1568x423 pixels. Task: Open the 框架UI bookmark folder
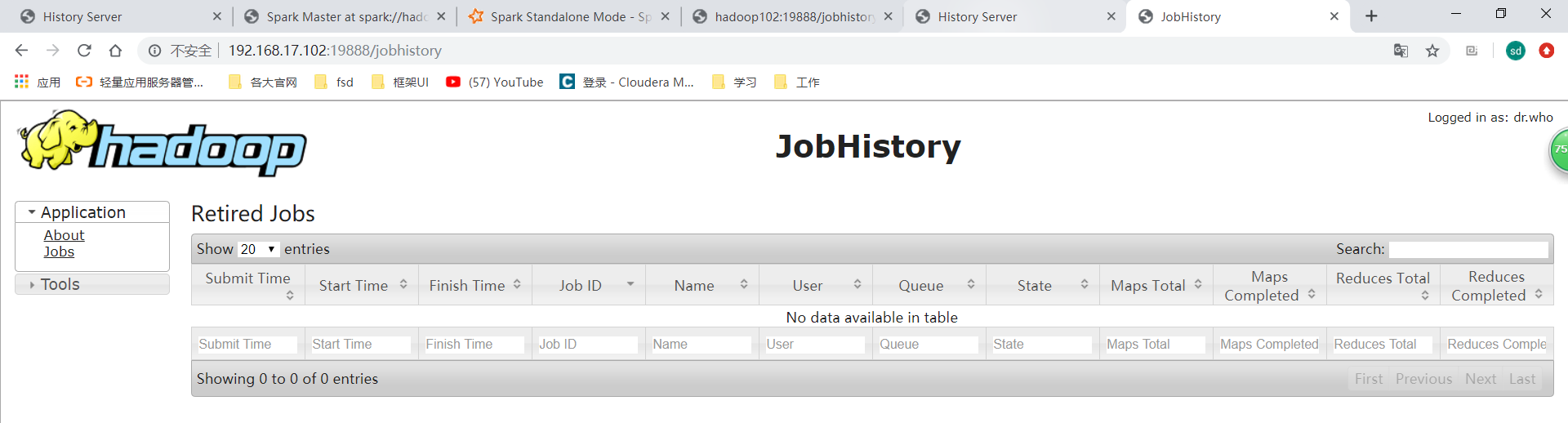point(400,82)
